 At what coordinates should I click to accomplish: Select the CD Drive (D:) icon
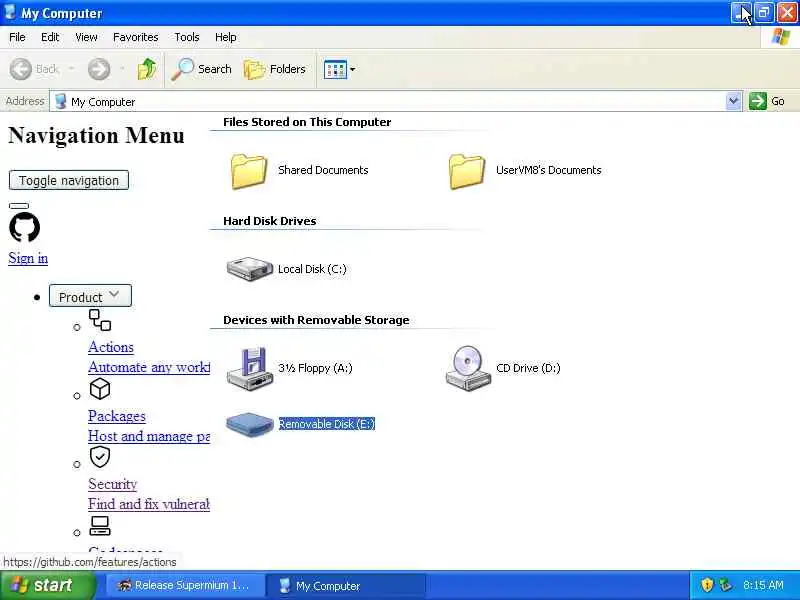point(468,368)
